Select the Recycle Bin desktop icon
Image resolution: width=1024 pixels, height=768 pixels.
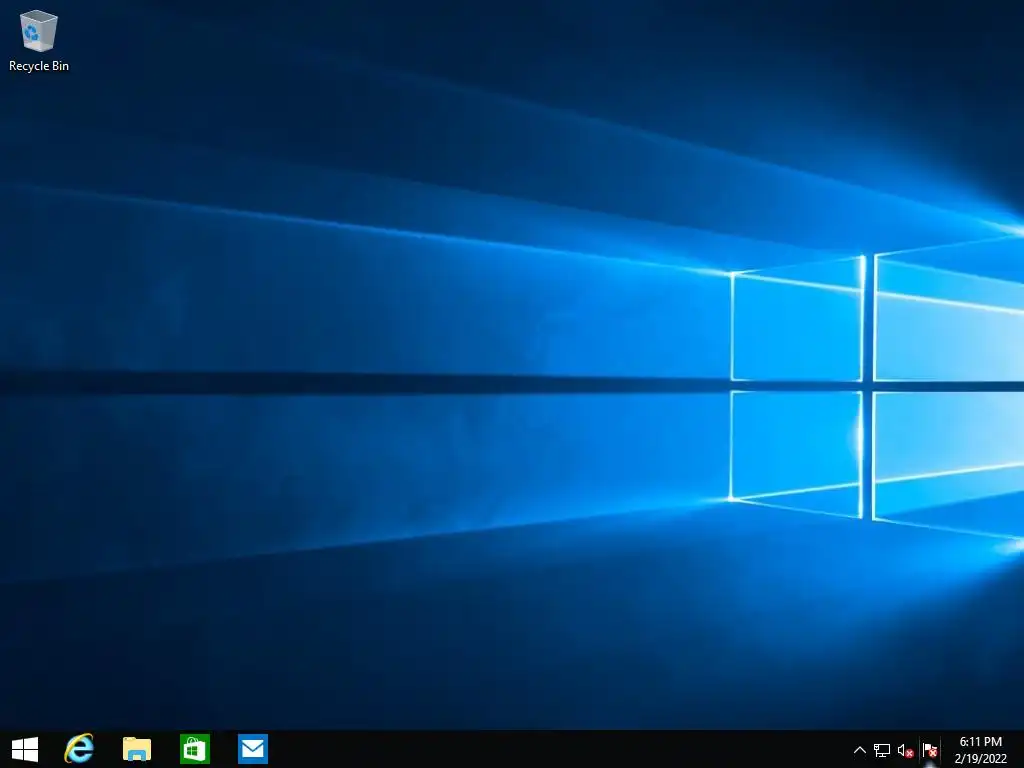pos(39,40)
